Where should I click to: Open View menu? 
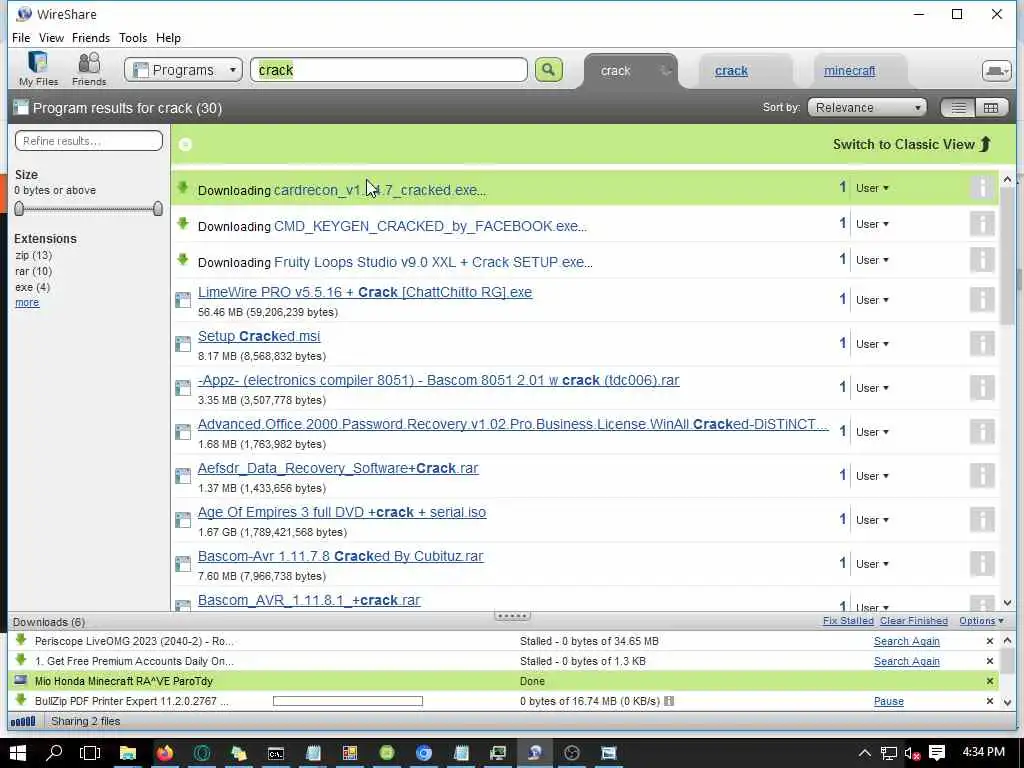tap(51, 38)
